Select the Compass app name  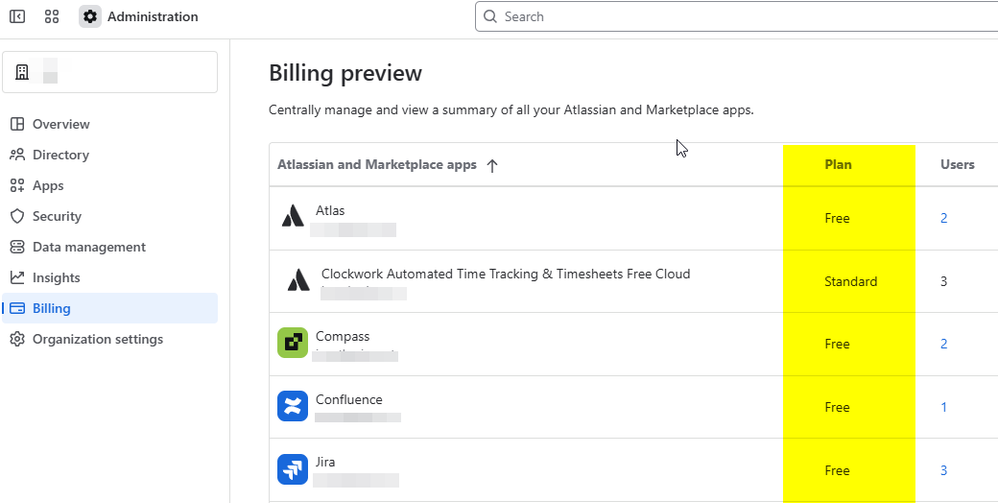tap(342, 336)
